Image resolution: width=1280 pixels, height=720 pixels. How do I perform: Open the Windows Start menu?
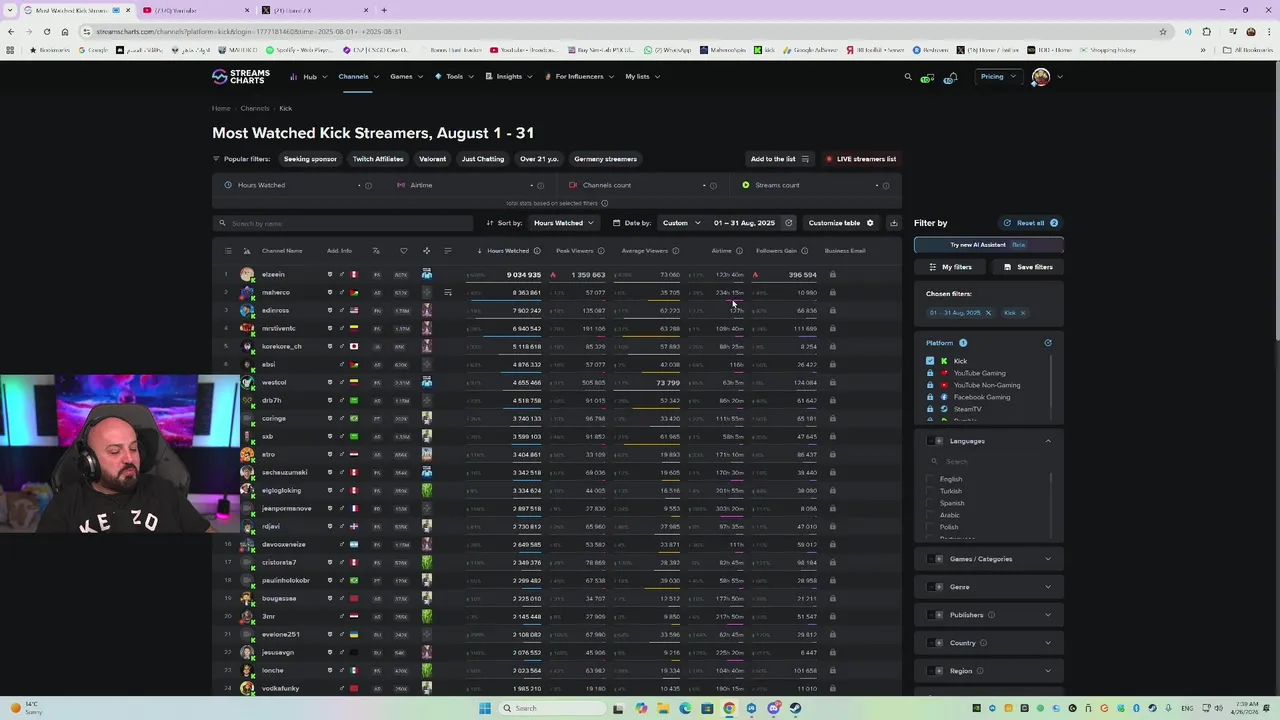[x=485, y=708]
